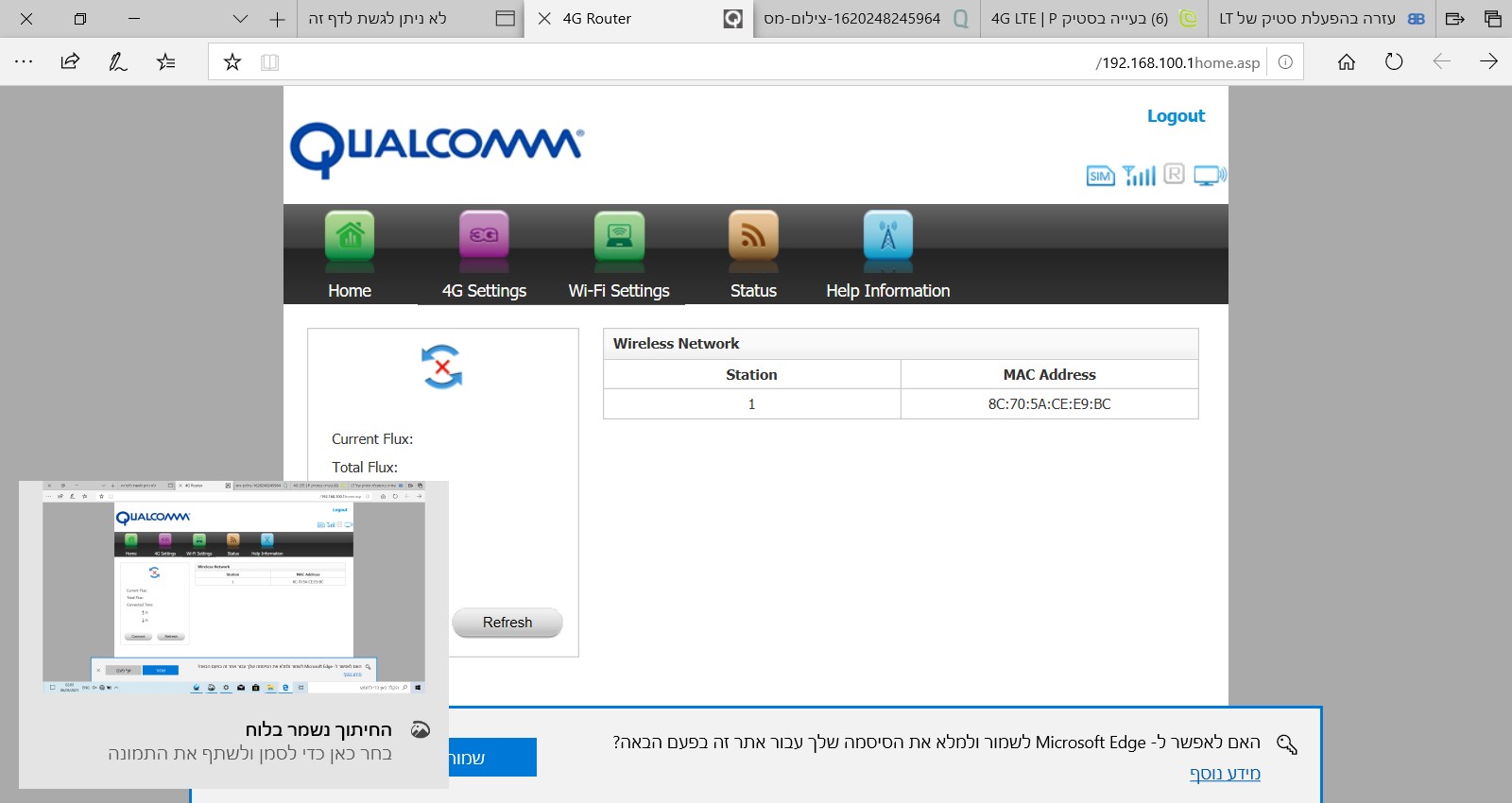Click the roaming R indicator icon
Image resolution: width=1512 pixels, height=803 pixels.
[x=1174, y=174]
